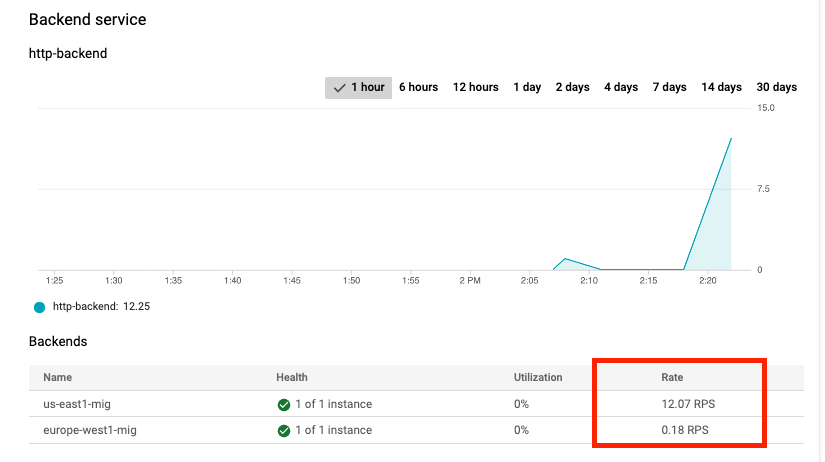Select the 1 day time range
The width and height of the screenshot is (825, 462).
527,87
